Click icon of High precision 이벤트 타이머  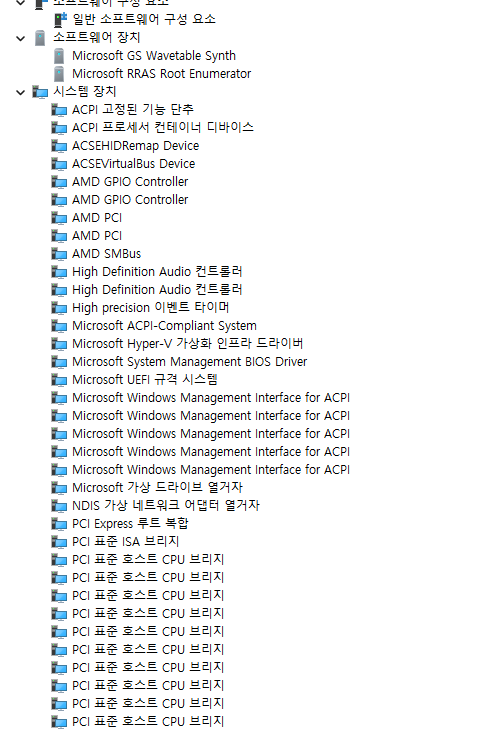[59, 308]
